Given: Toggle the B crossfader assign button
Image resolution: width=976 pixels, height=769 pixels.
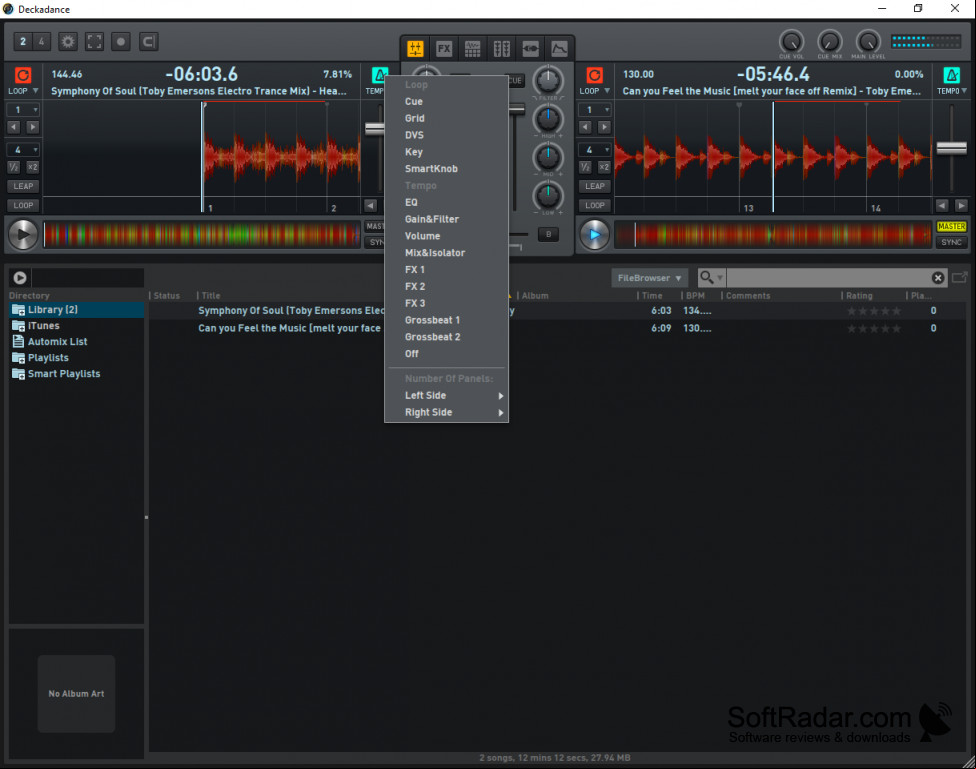Looking at the screenshot, I should 548,234.
